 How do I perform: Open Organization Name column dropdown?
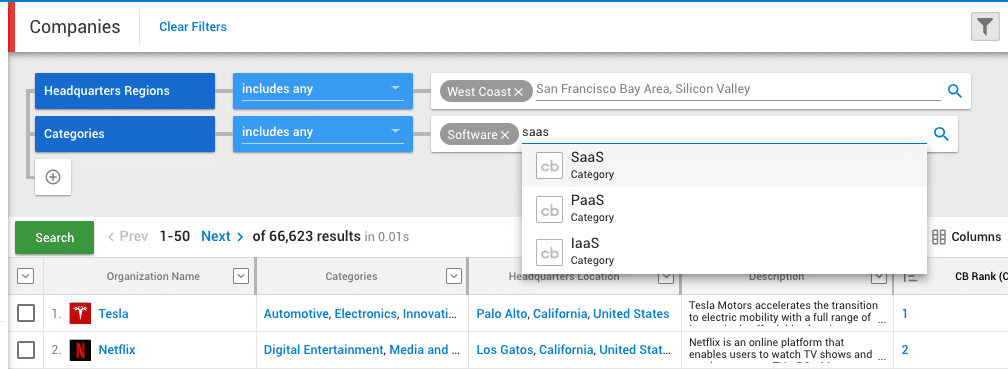[240, 276]
